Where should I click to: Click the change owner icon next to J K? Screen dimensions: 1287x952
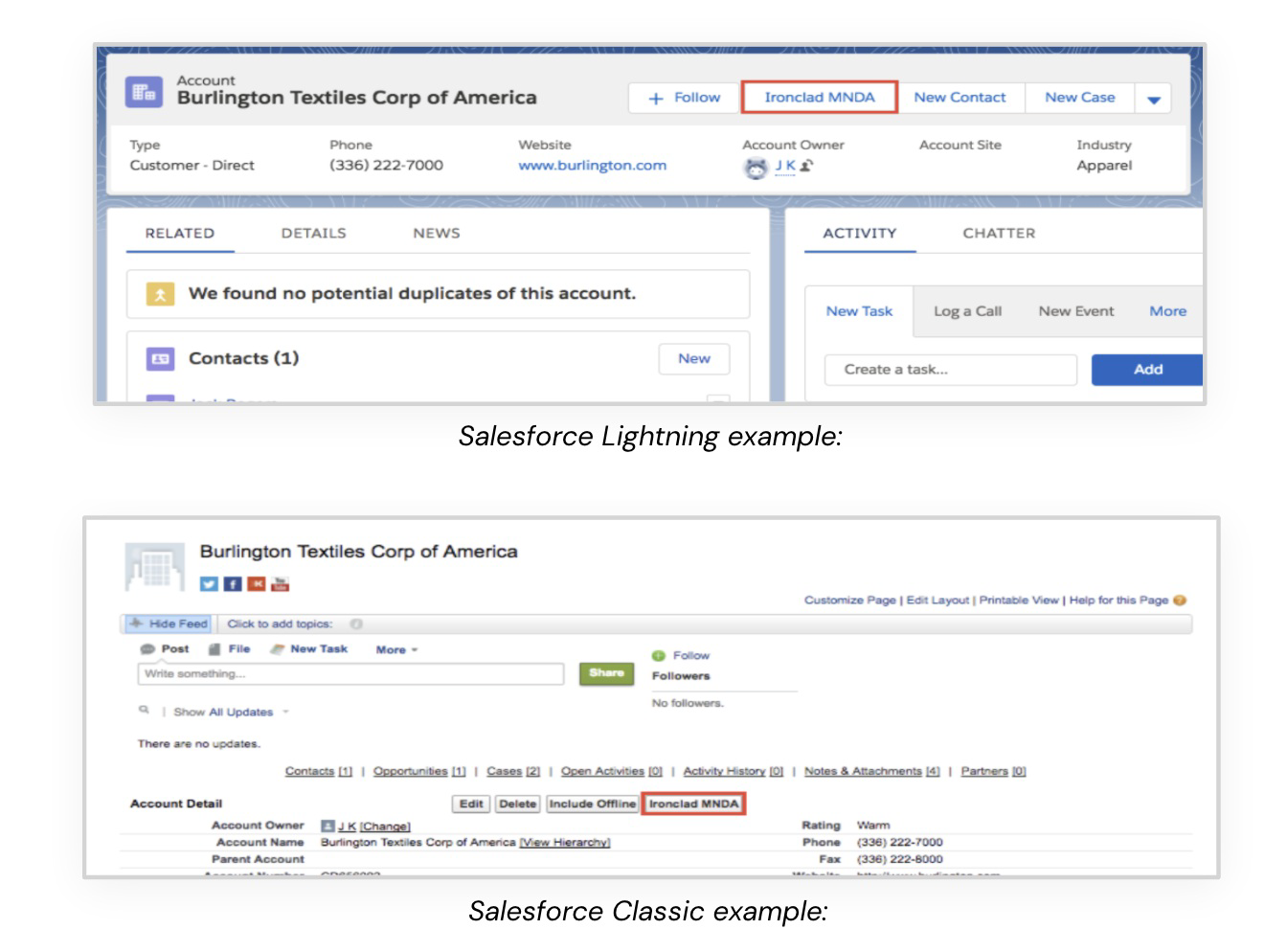coord(806,166)
